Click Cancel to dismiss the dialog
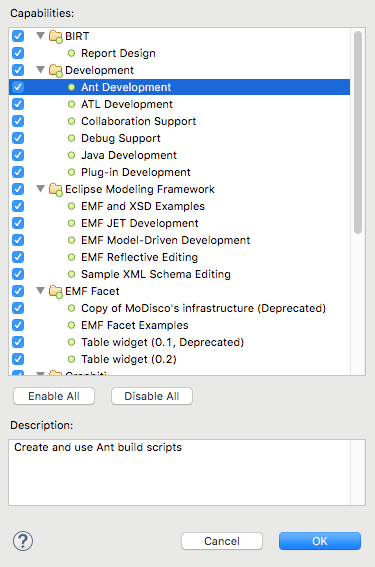The width and height of the screenshot is (375, 567). (x=222, y=541)
